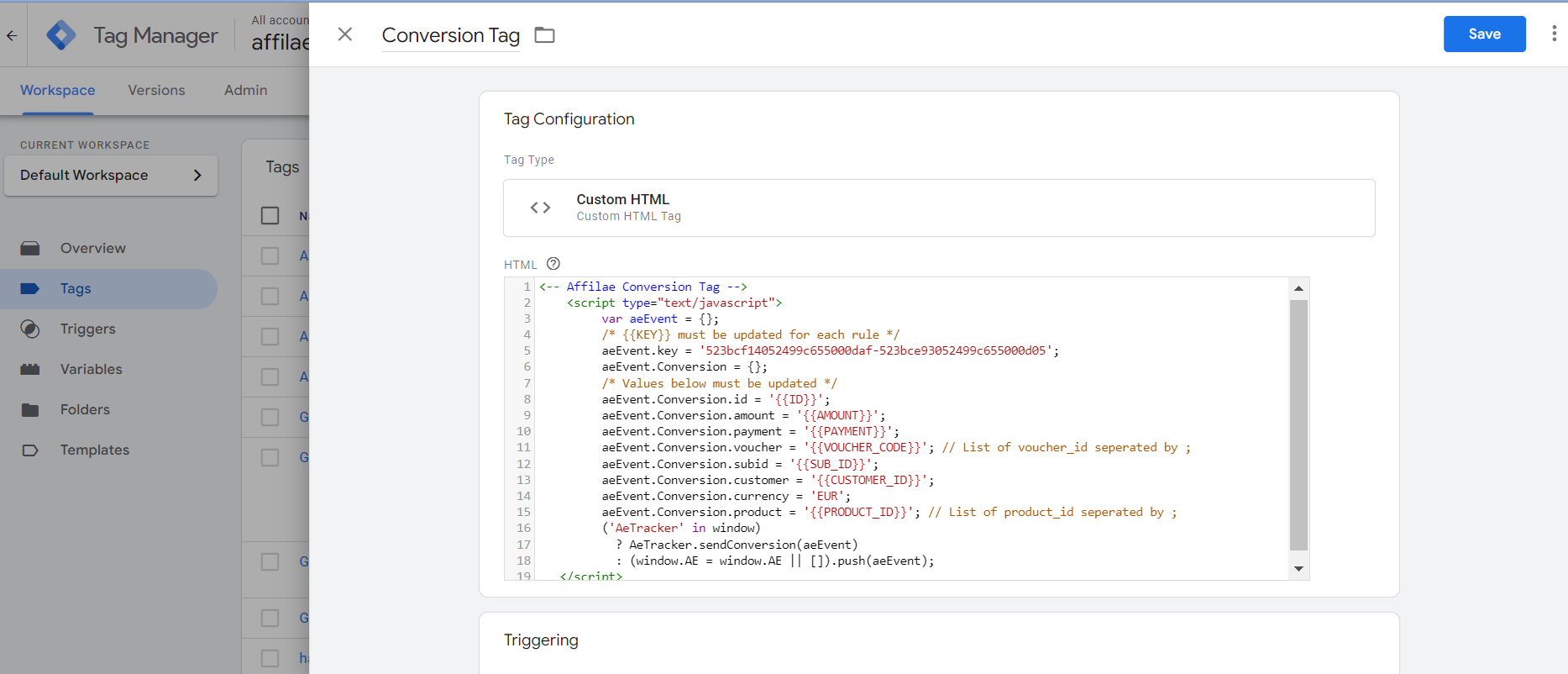Edit the Conversion Tag name field
Image resolution: width=1568 pixels, height=674 pixels.
coord(451,35)
